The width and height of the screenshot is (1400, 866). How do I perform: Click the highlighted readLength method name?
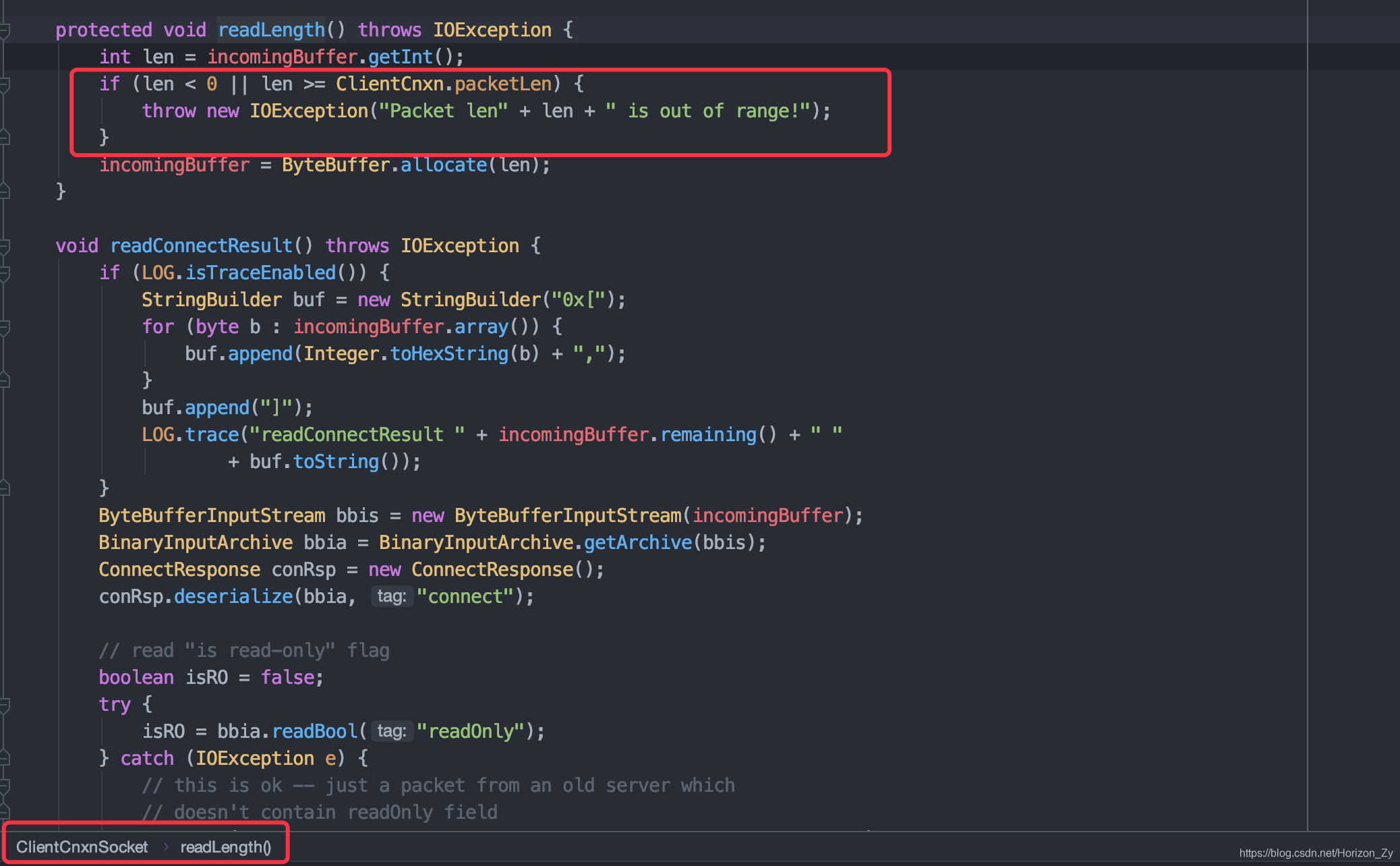[x=271, y=30]
